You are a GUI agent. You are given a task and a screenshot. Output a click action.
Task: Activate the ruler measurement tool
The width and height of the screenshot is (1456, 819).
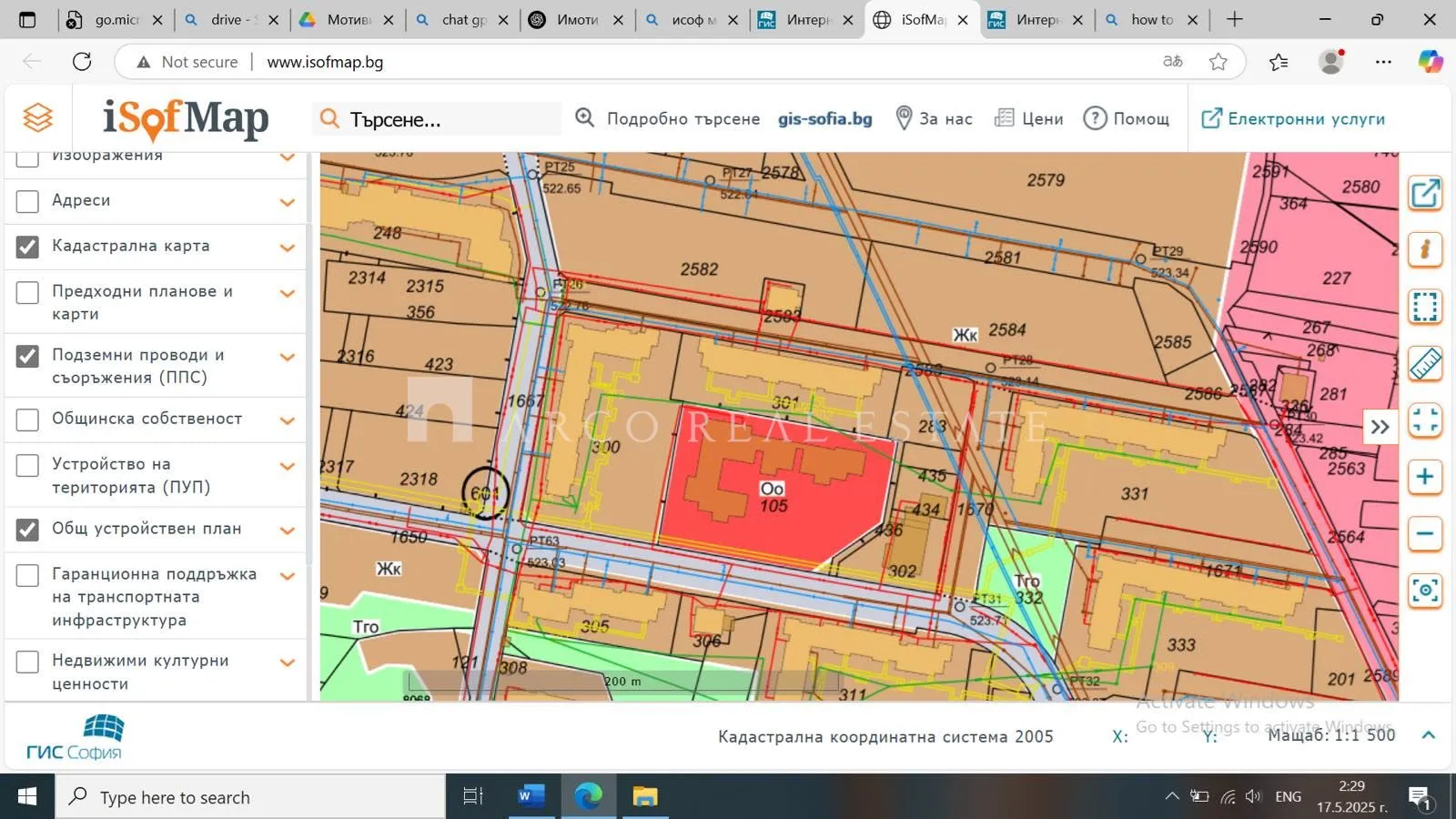tap(1425, 364)
